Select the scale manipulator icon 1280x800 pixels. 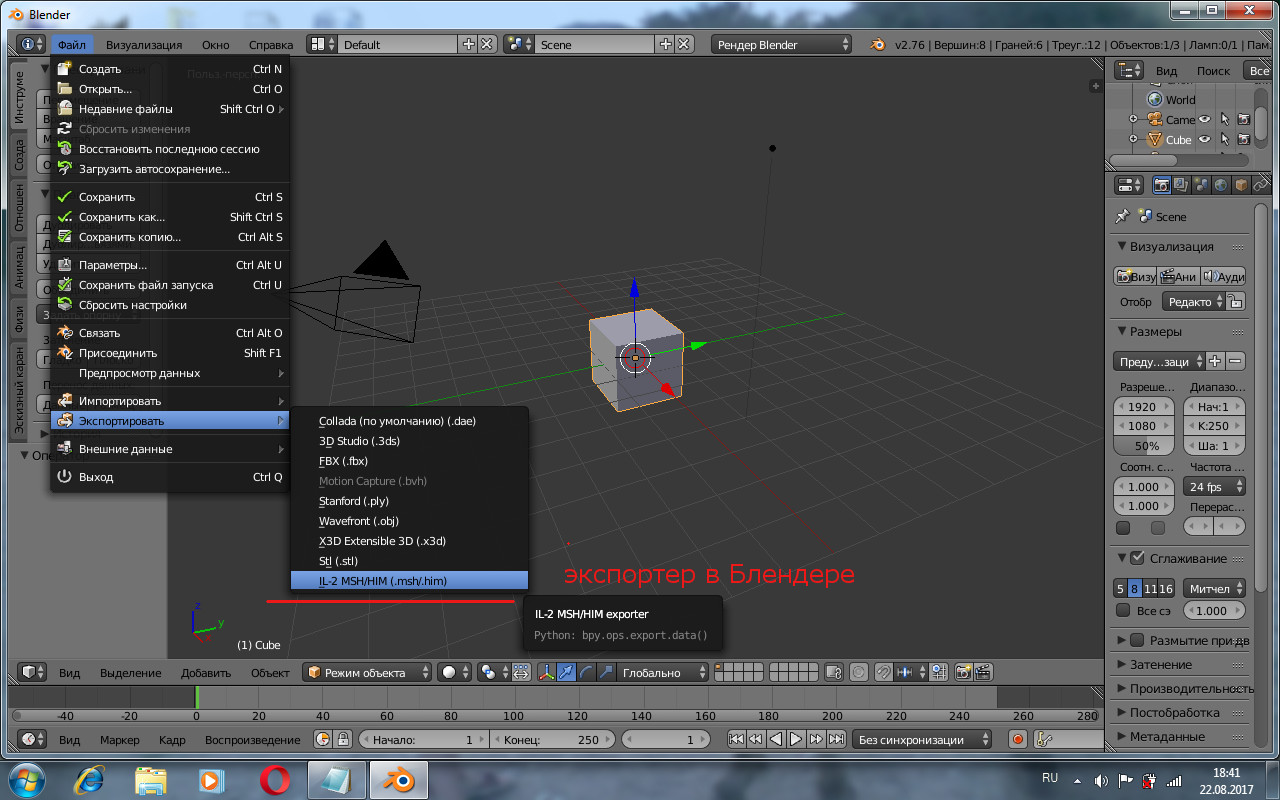[605, 672]
